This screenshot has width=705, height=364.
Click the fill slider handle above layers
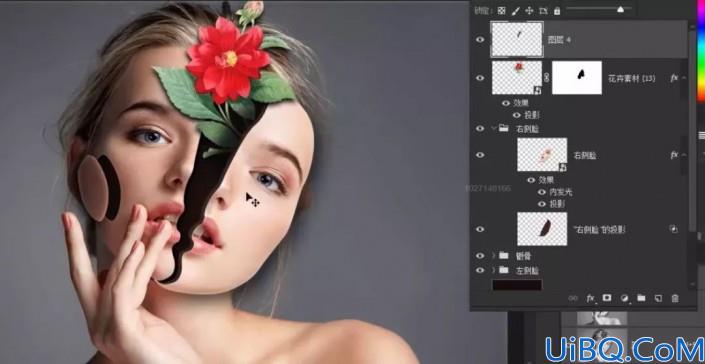click(x=620, y=9)
